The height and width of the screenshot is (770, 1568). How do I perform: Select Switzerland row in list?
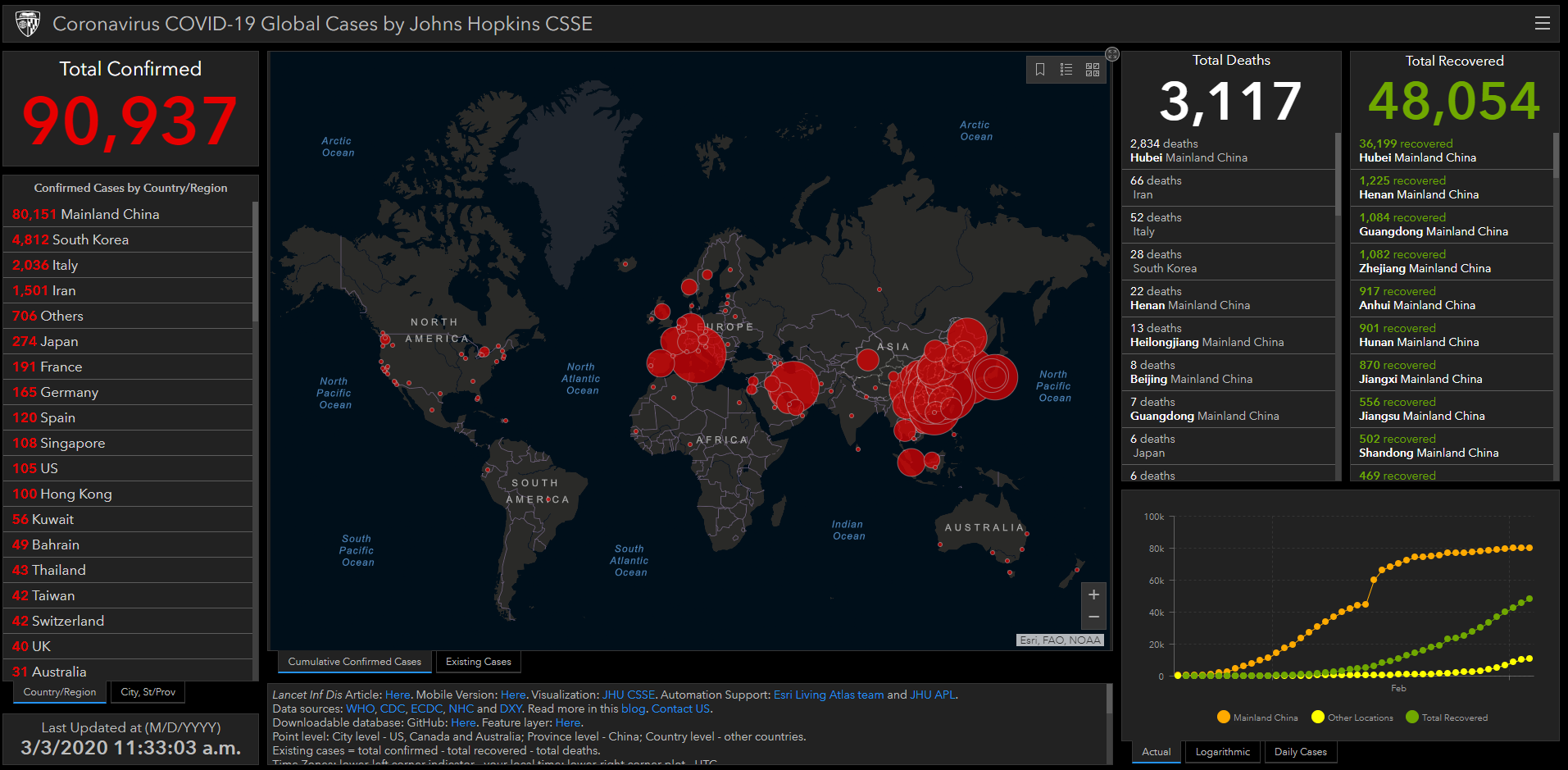[128, 621]
